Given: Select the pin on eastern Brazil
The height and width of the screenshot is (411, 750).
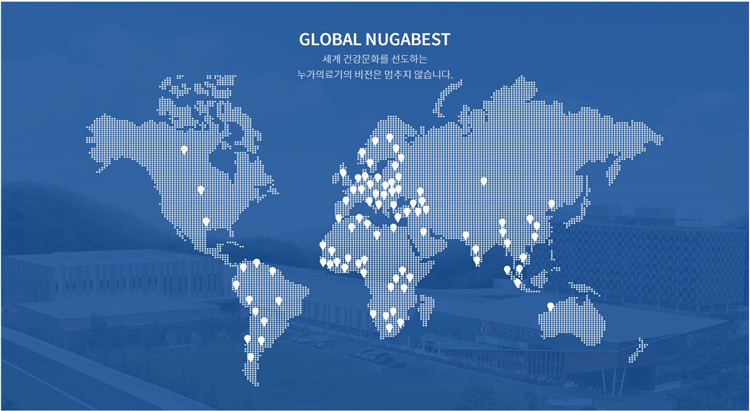Looking at the screenshot, I should tap(278, 301).
